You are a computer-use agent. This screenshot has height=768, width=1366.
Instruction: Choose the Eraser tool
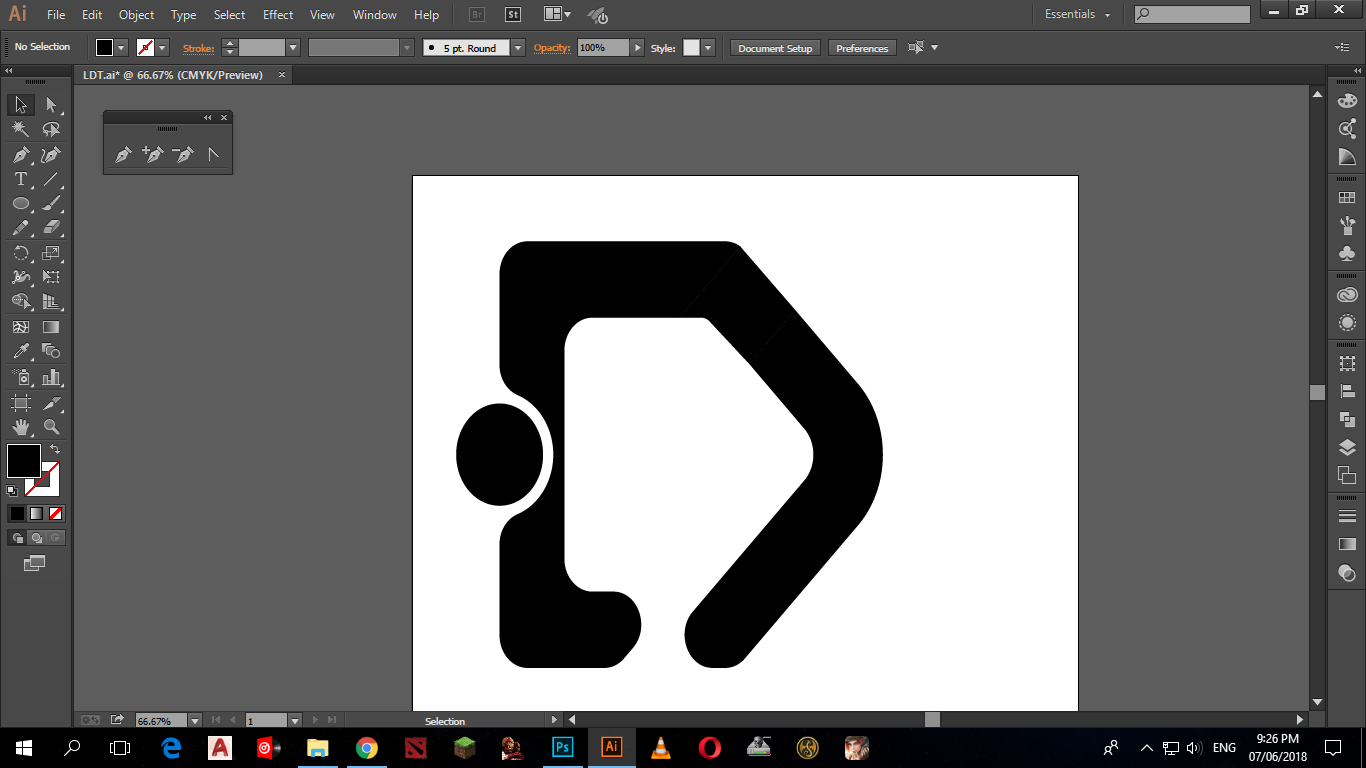(52, 228)
